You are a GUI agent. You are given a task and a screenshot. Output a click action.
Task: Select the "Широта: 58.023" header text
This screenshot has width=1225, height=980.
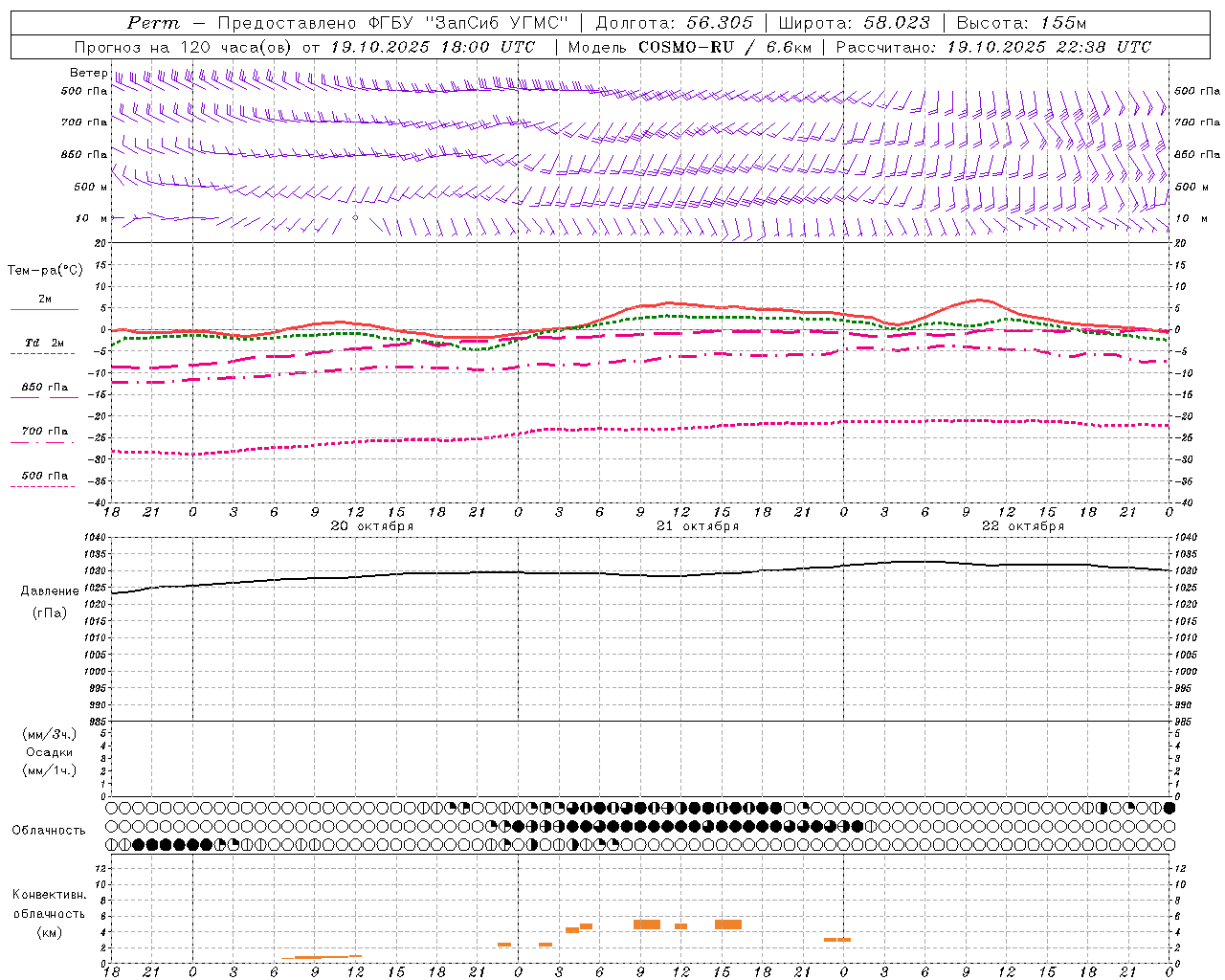854,23
